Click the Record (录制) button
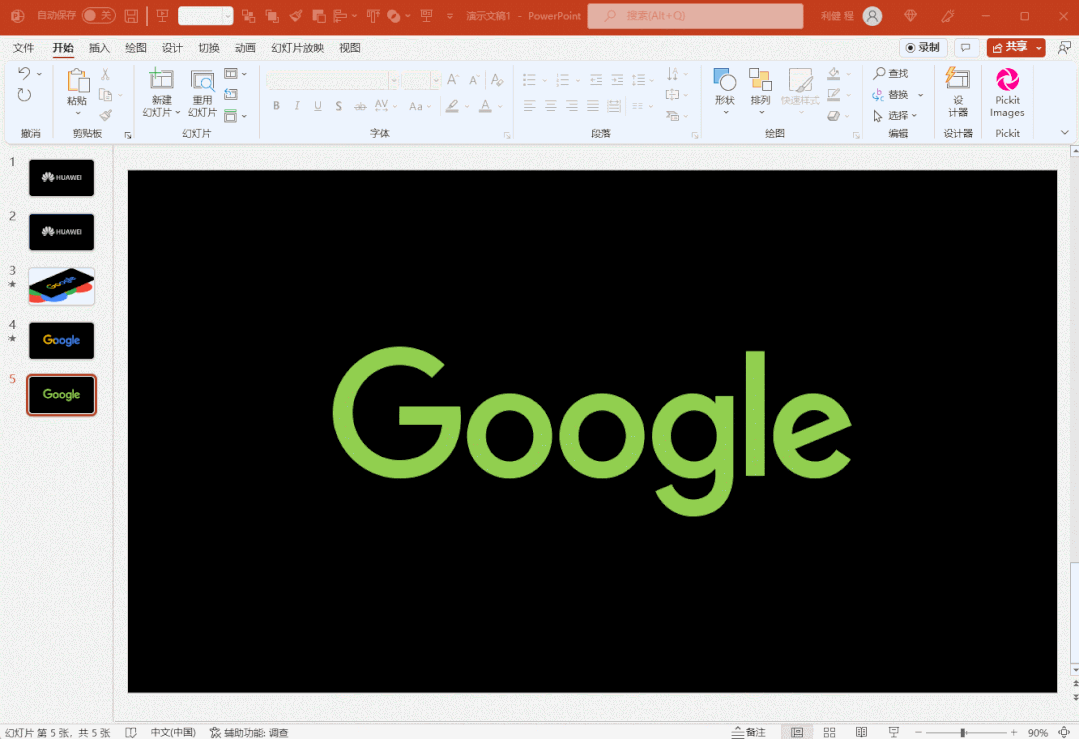The width and height of the screenshot is (1079, 739). (923, 47)
